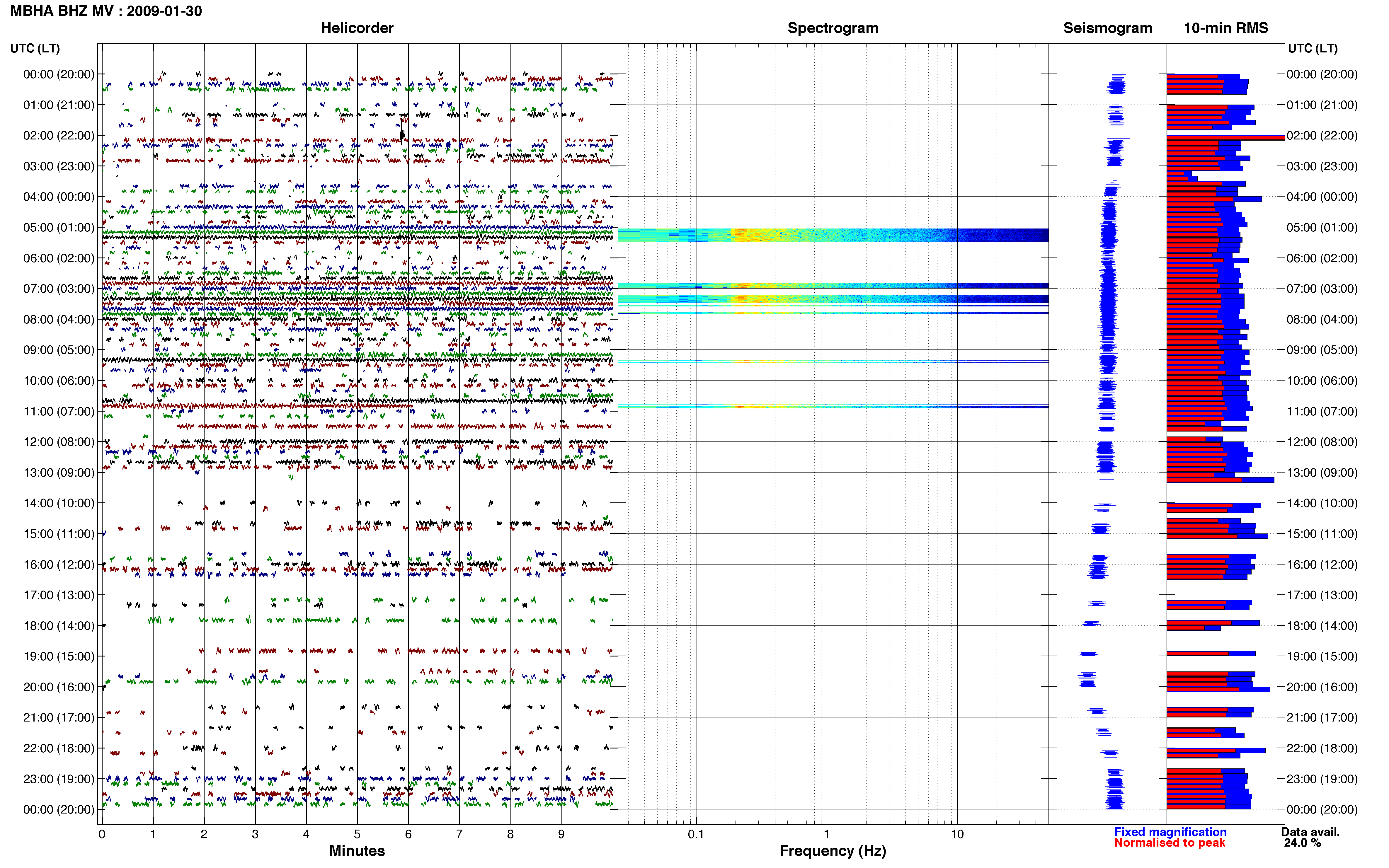
Task: Click the RMS peak bar at 02:00
Action: 1225,138
